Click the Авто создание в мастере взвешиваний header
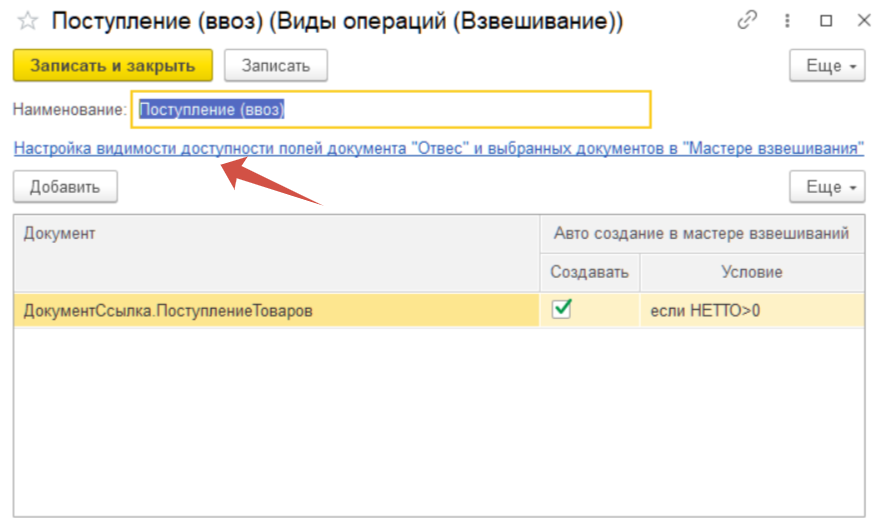Image resolution: width=881 pixels, height=530 pixels. 702,233
